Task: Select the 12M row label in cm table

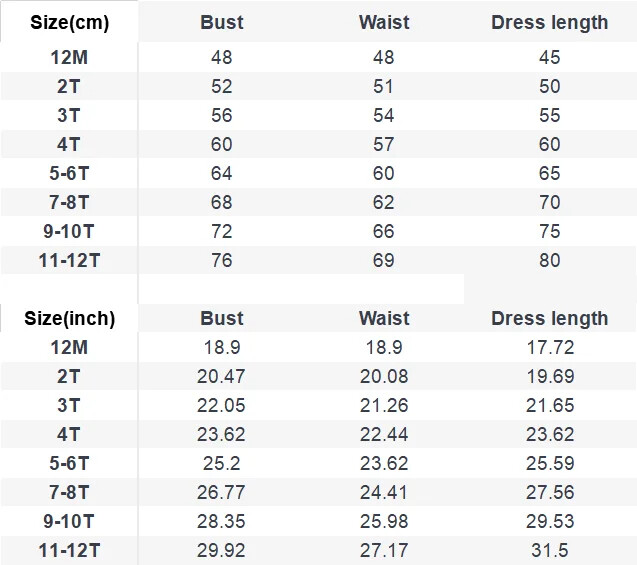Action: pyautogui.click(x=69, y=57)
